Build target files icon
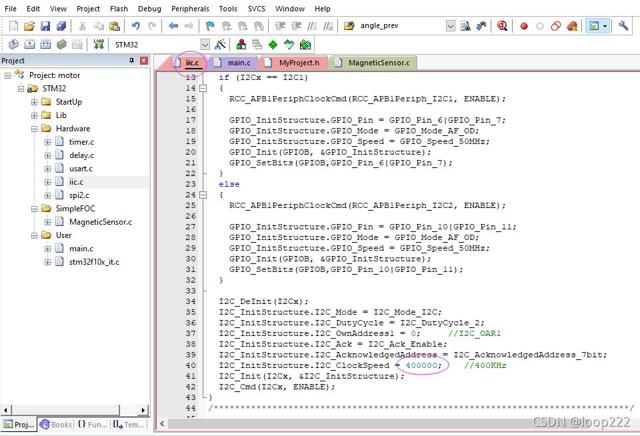This screenshot has width=640, height=436. tap(29, 44)
